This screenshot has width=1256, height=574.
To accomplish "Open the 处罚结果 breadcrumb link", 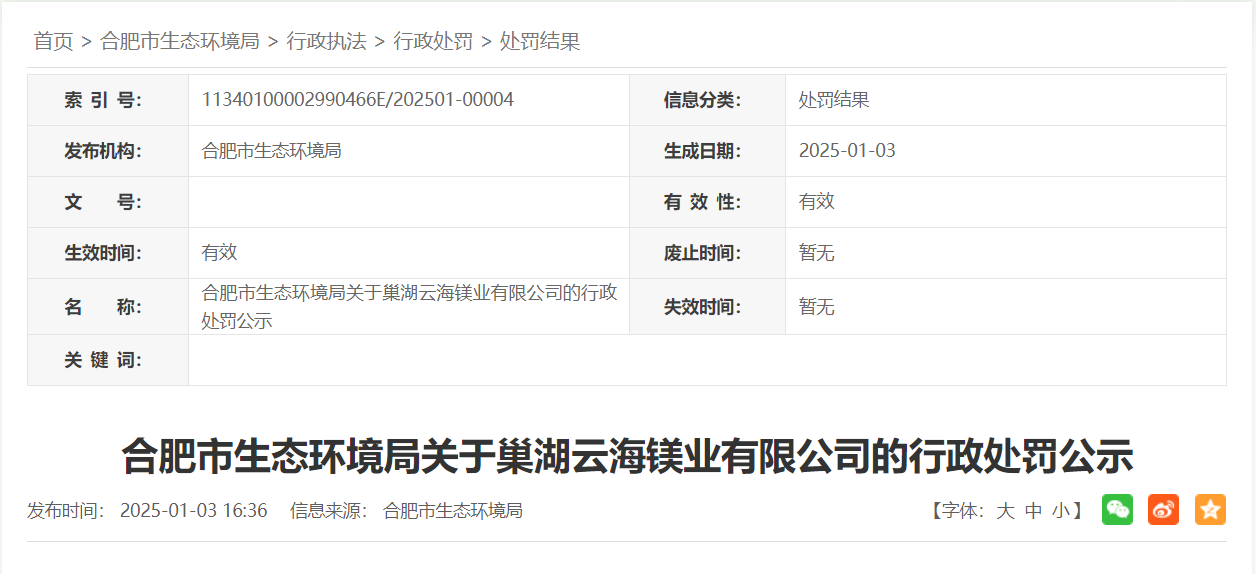I will point(540,41).
